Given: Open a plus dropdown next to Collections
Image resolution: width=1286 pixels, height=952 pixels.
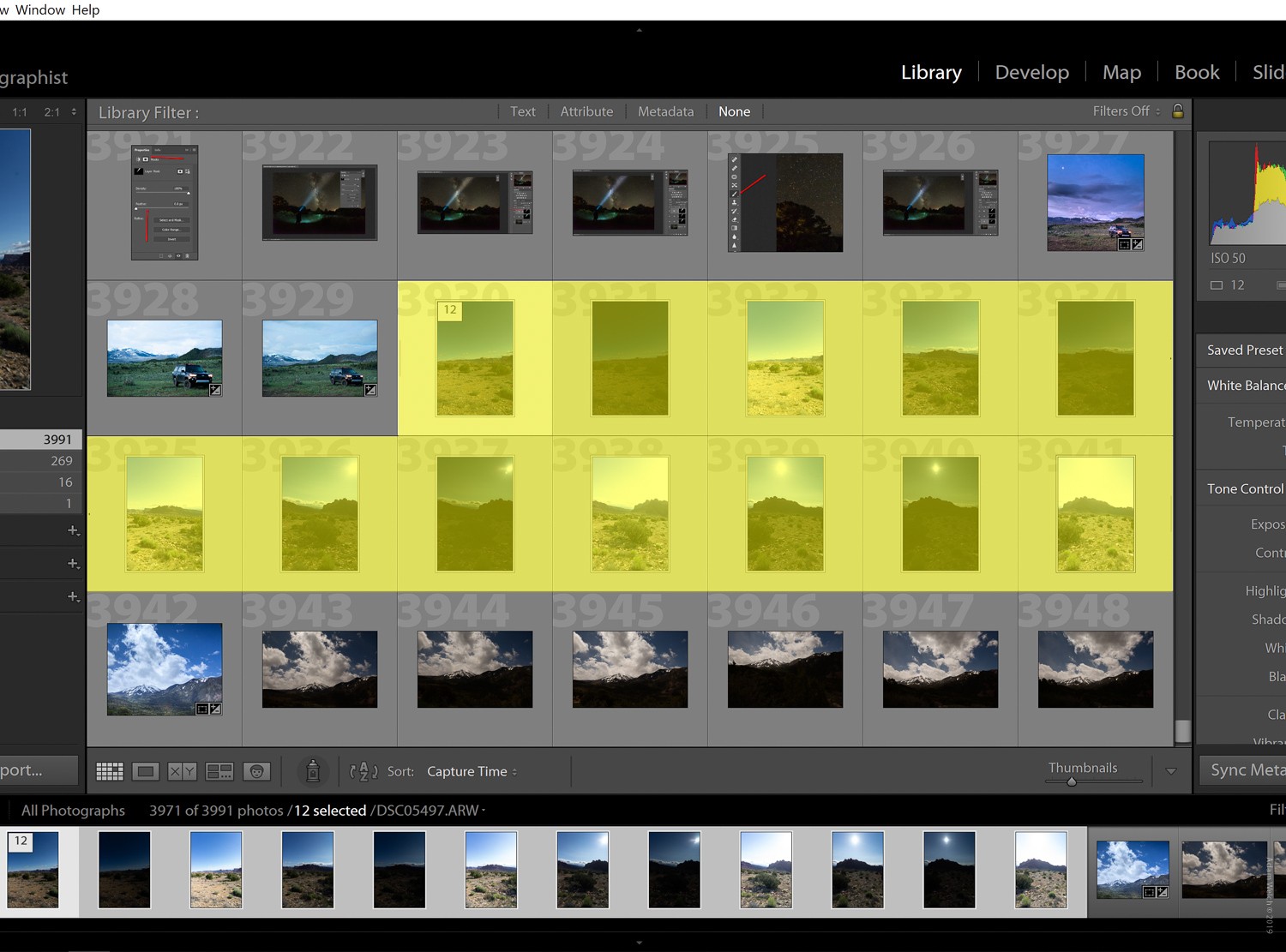Looking at the screenshot, I should click(73, 563).
